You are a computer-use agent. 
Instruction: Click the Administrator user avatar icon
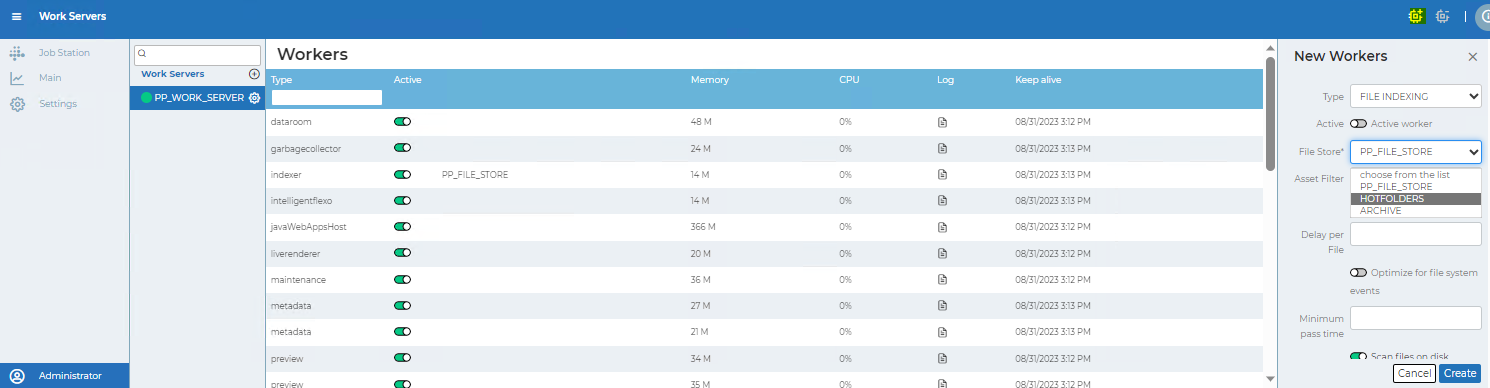pyautogui.click(x=16, y=376)
